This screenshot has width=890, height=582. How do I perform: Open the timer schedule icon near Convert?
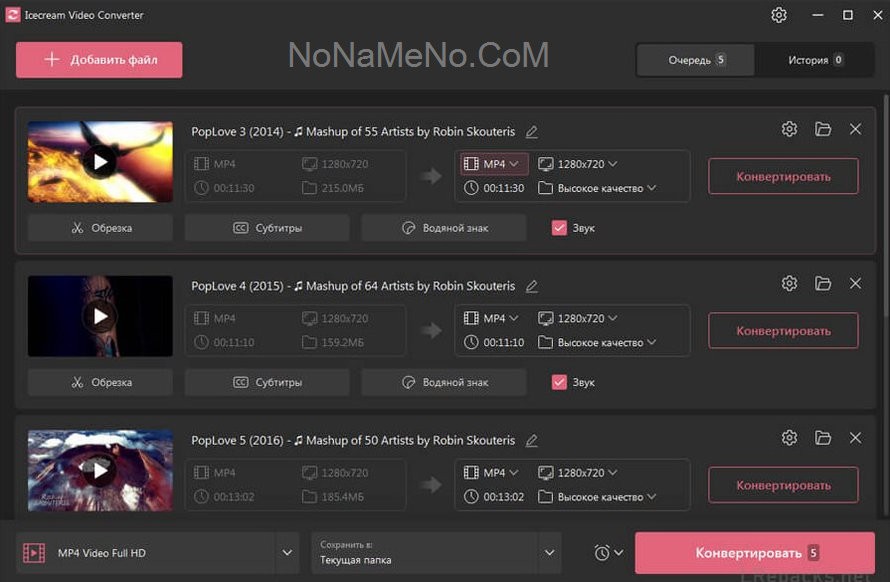pyautogui.click(x=607, y=553)
